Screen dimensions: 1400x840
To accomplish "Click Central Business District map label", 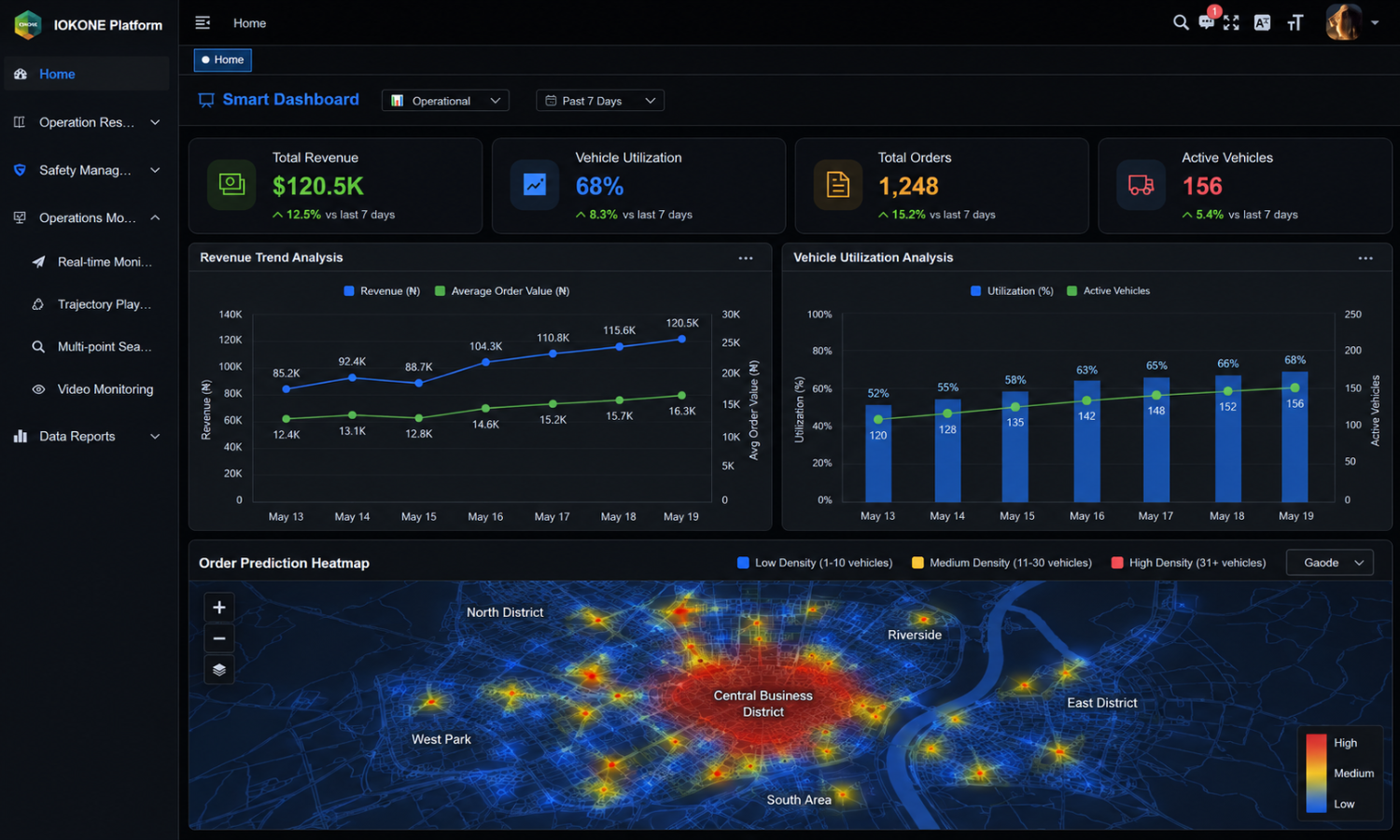I will 763,704.
